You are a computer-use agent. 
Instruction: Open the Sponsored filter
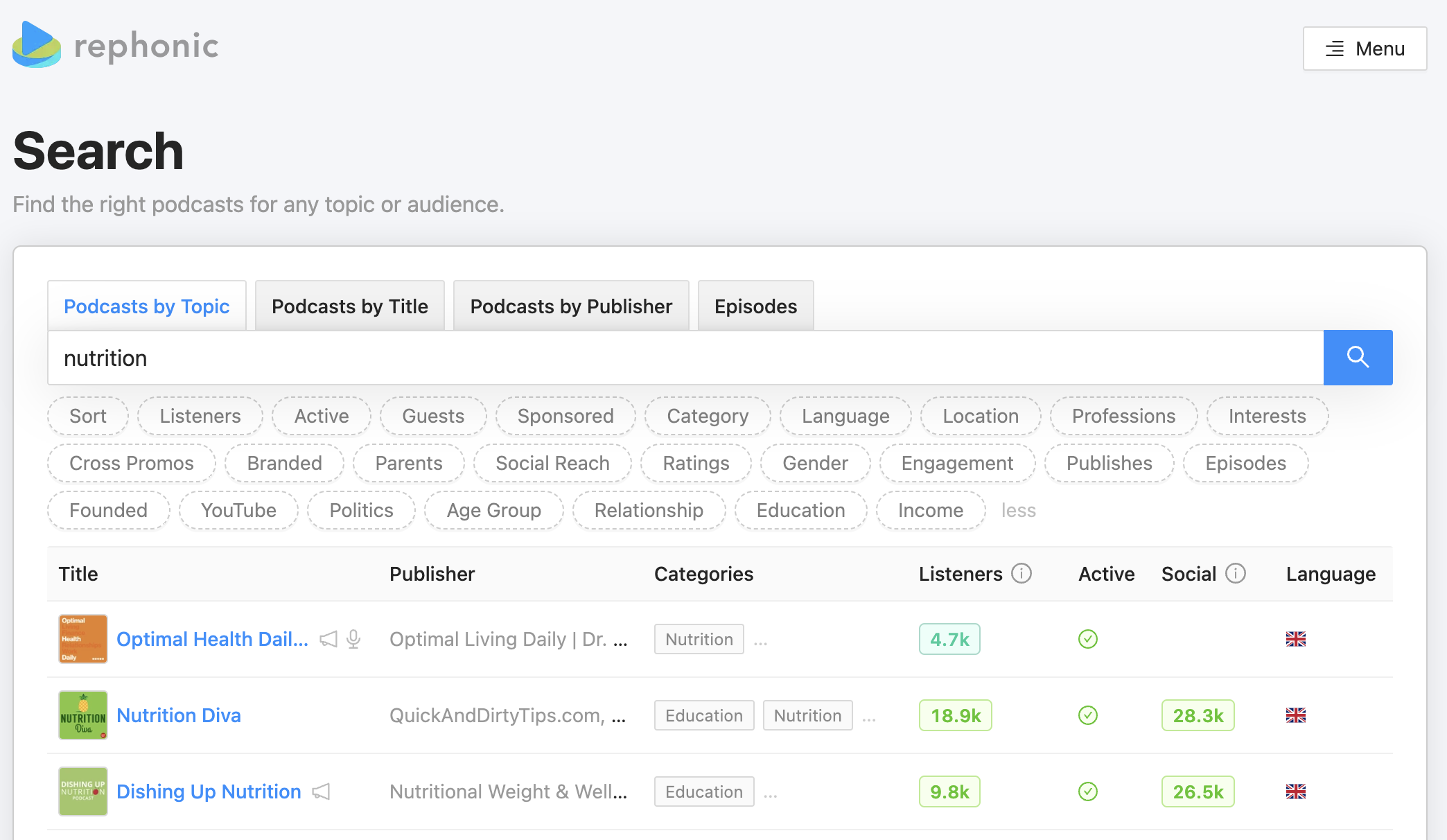[x=565, y=416]
